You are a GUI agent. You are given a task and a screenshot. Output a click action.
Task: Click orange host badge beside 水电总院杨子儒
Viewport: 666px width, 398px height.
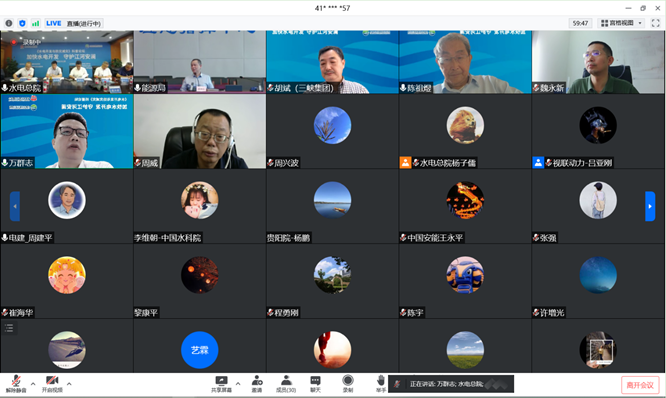[x=405, y=163]
